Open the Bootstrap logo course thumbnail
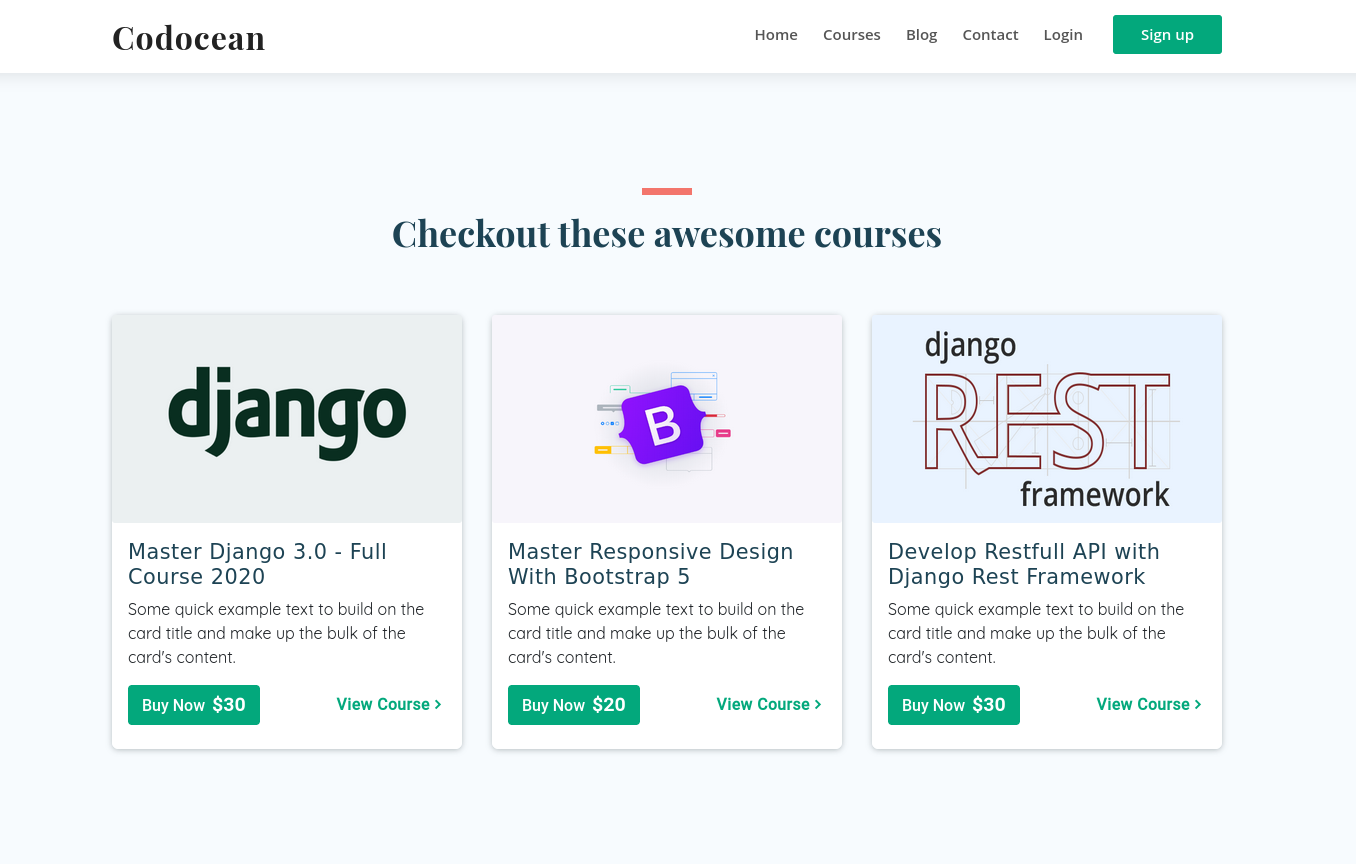Screen dimensions: 1356x864 [667, 419]
